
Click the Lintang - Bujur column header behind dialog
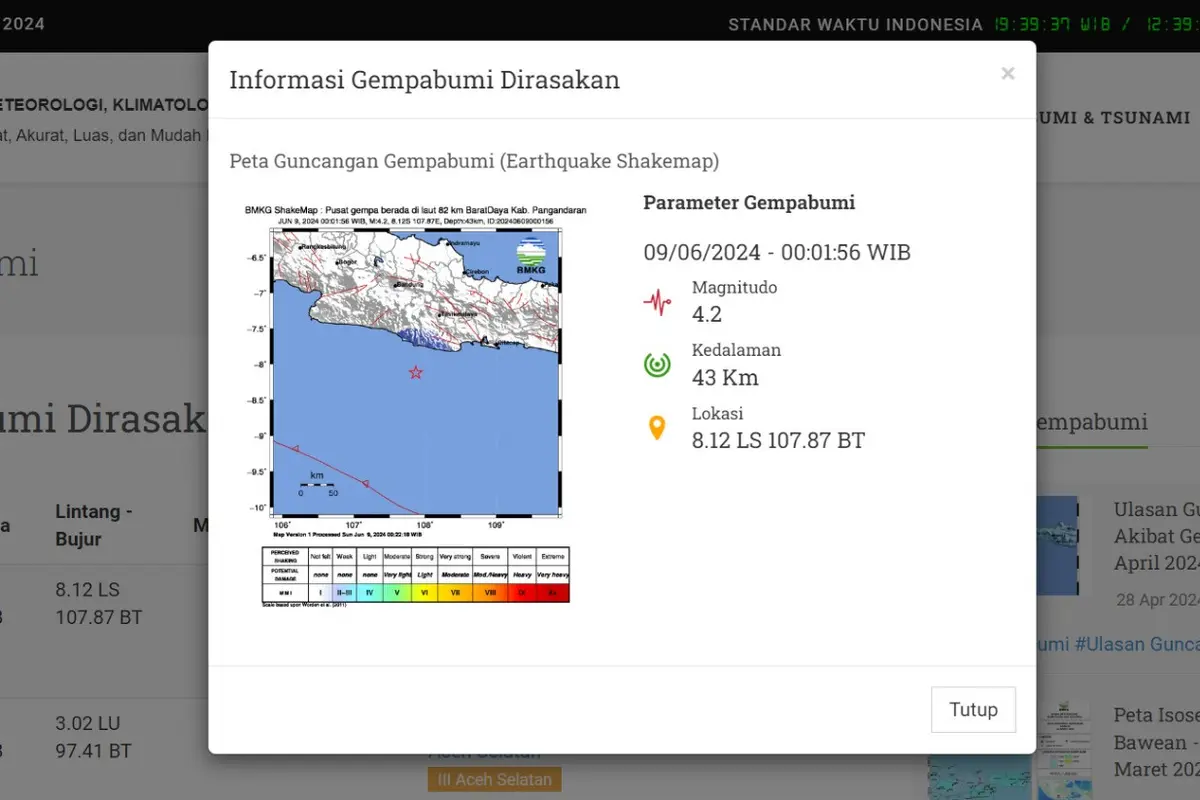94,525
